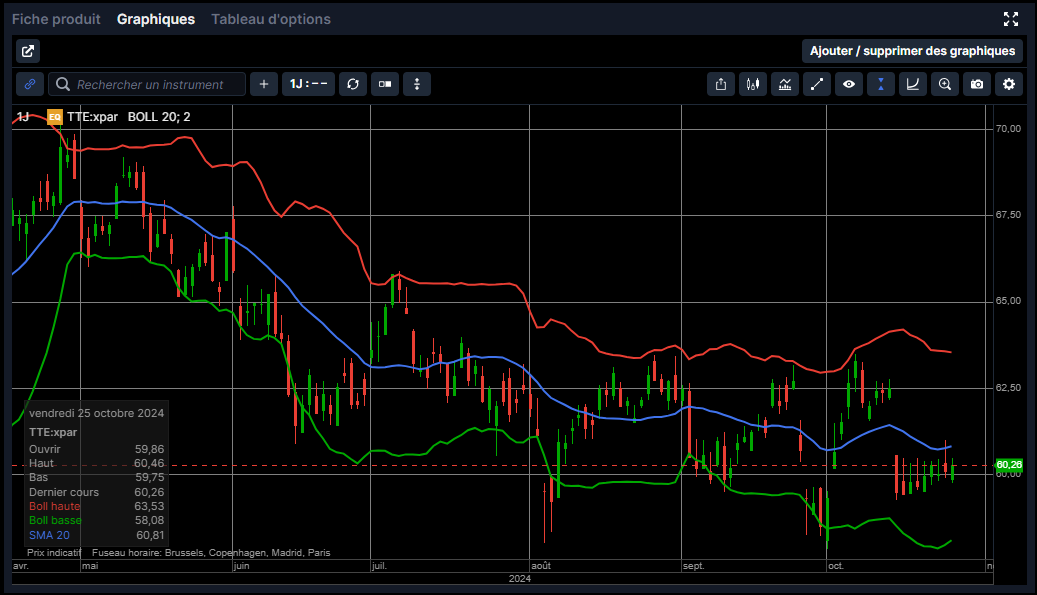This screenshot has height=595, width=1037.
Task: Switch to the Fiche produit tab
Action: [x=56, y=19]
